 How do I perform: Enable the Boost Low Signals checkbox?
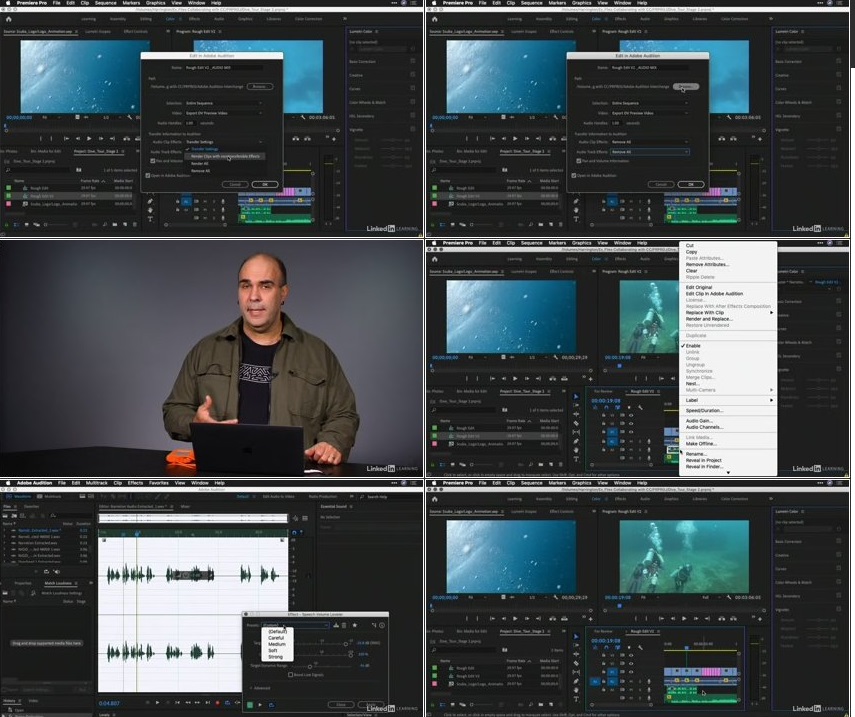point(290,674)
